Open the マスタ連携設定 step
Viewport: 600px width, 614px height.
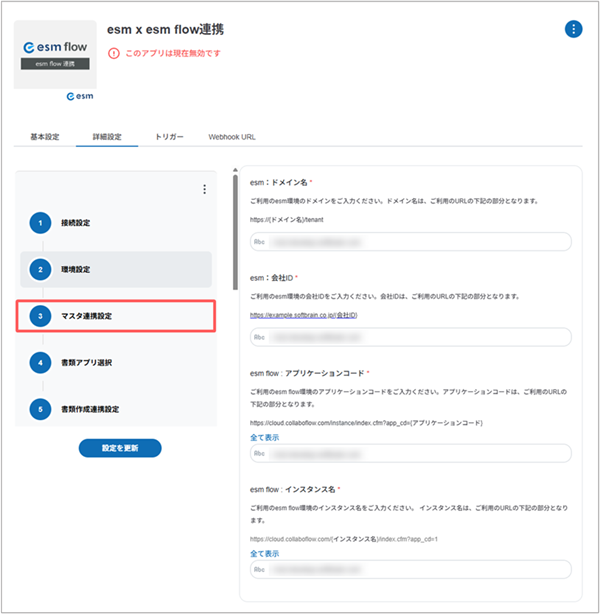(x=116, y=316)
